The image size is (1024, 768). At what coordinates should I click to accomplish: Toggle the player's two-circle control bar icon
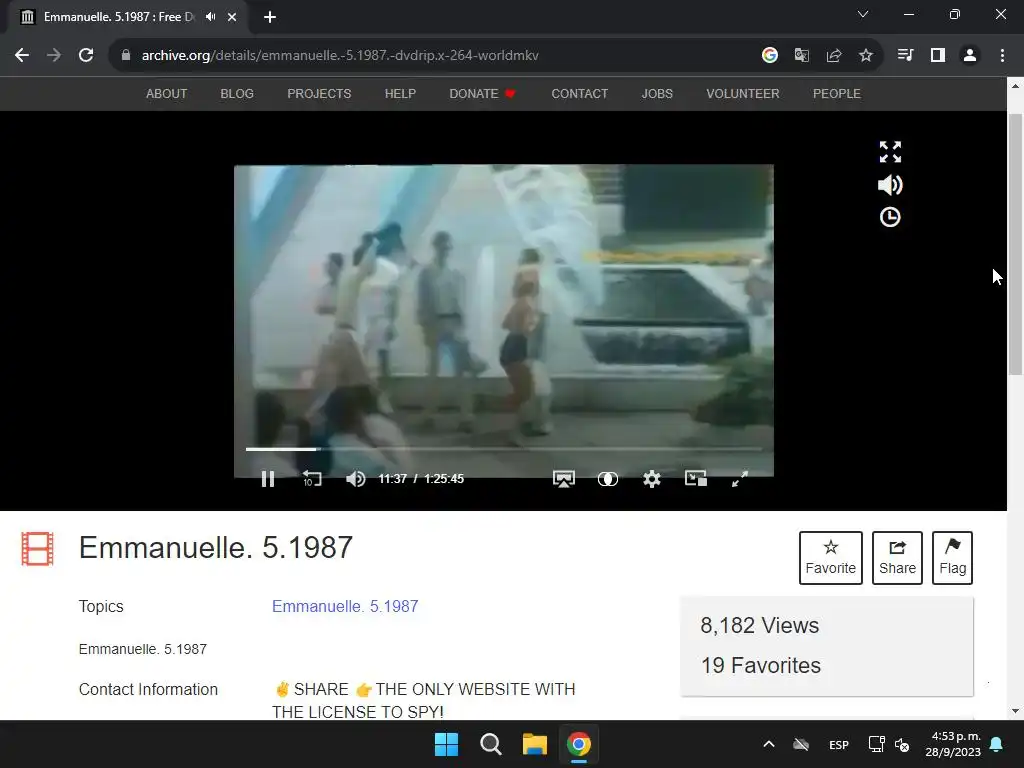(607, 479)
